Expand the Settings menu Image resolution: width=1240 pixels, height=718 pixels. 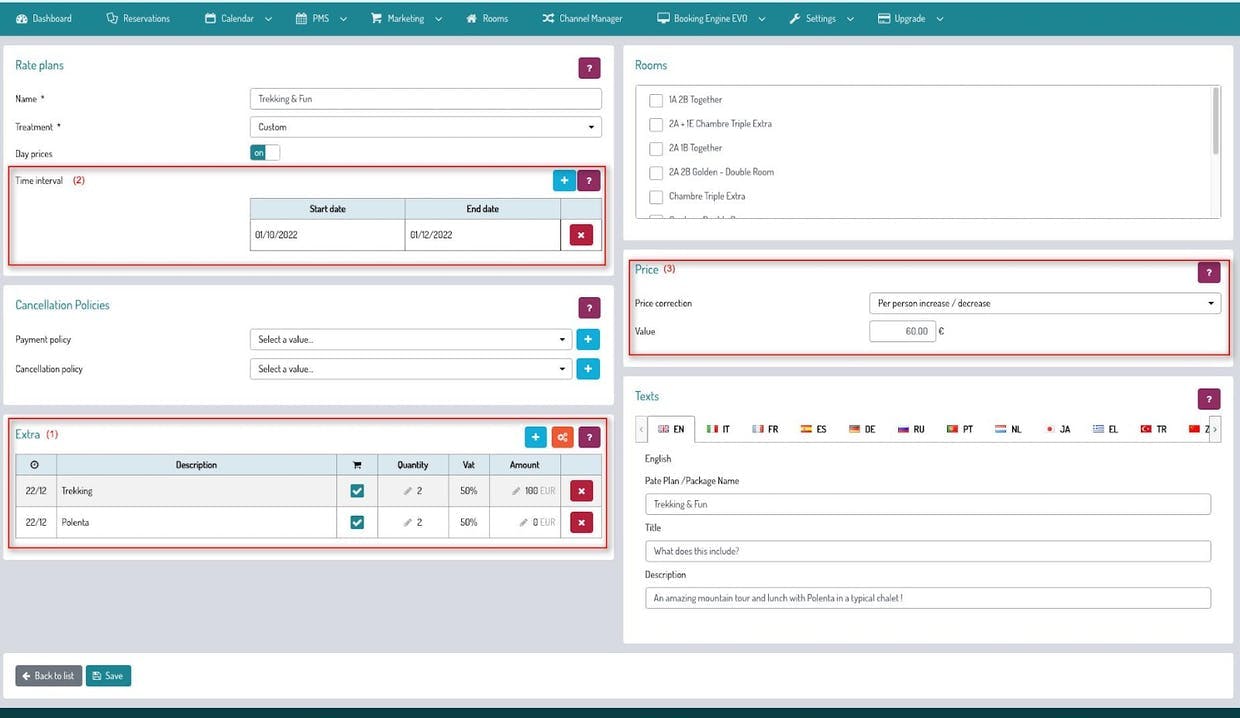click(821, 18)
